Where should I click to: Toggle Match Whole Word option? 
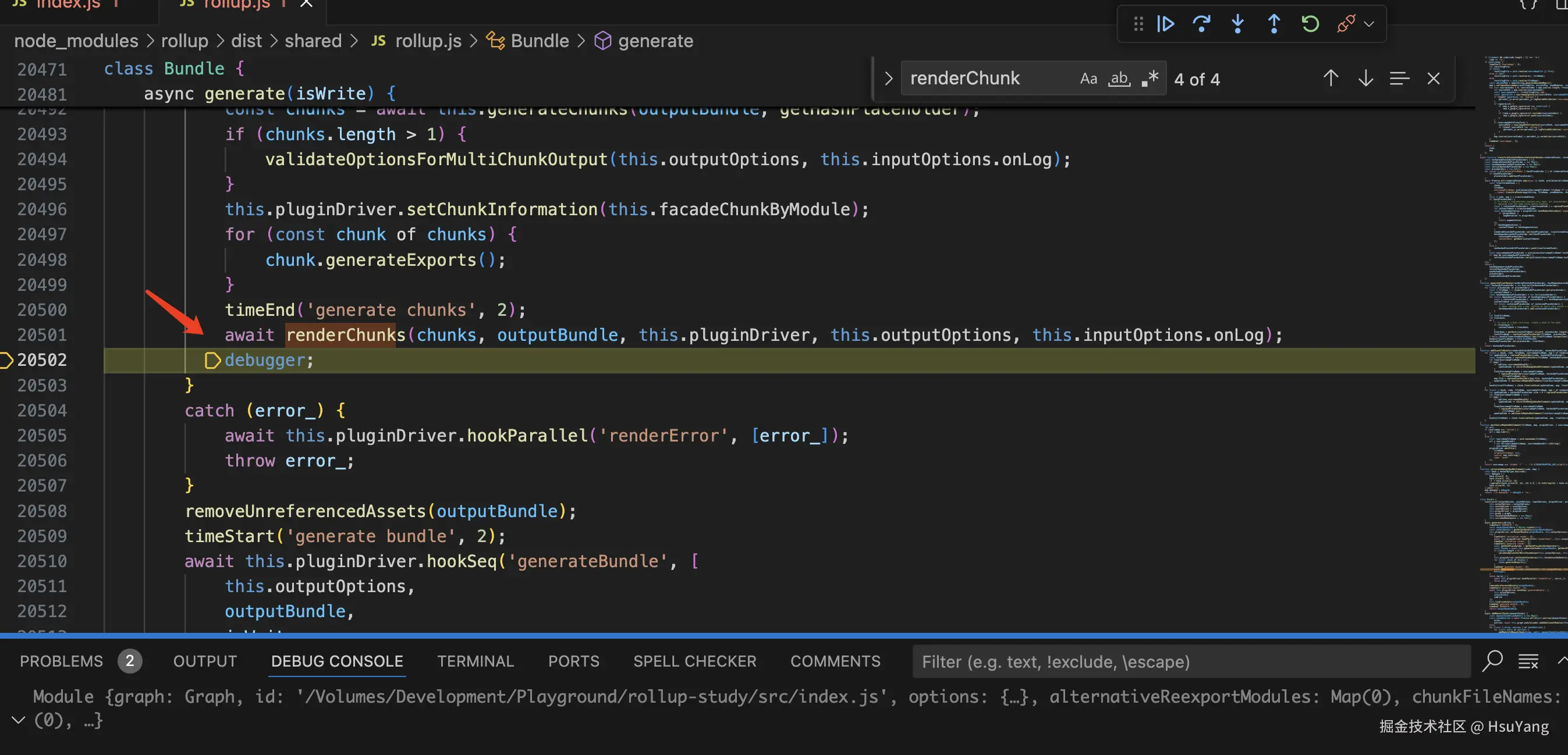(1119, 79)
